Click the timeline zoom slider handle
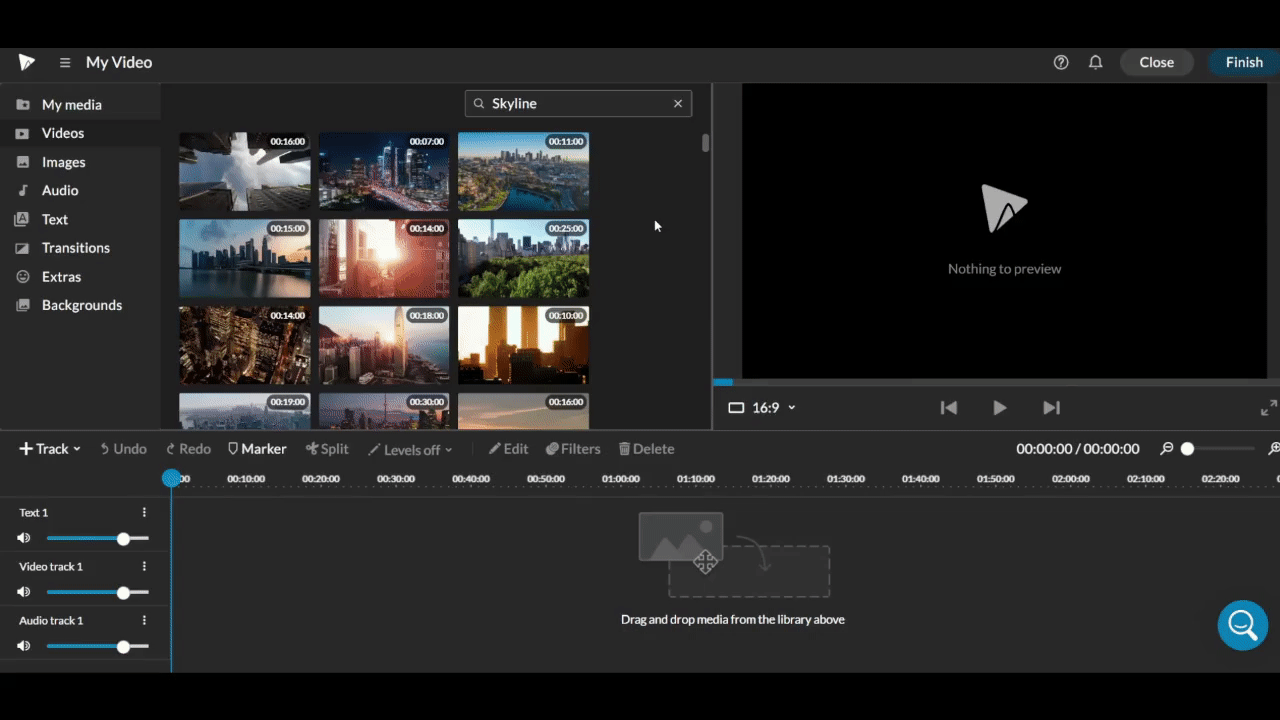This screenshot has width=1280, height=720. tap(1187, 449)
